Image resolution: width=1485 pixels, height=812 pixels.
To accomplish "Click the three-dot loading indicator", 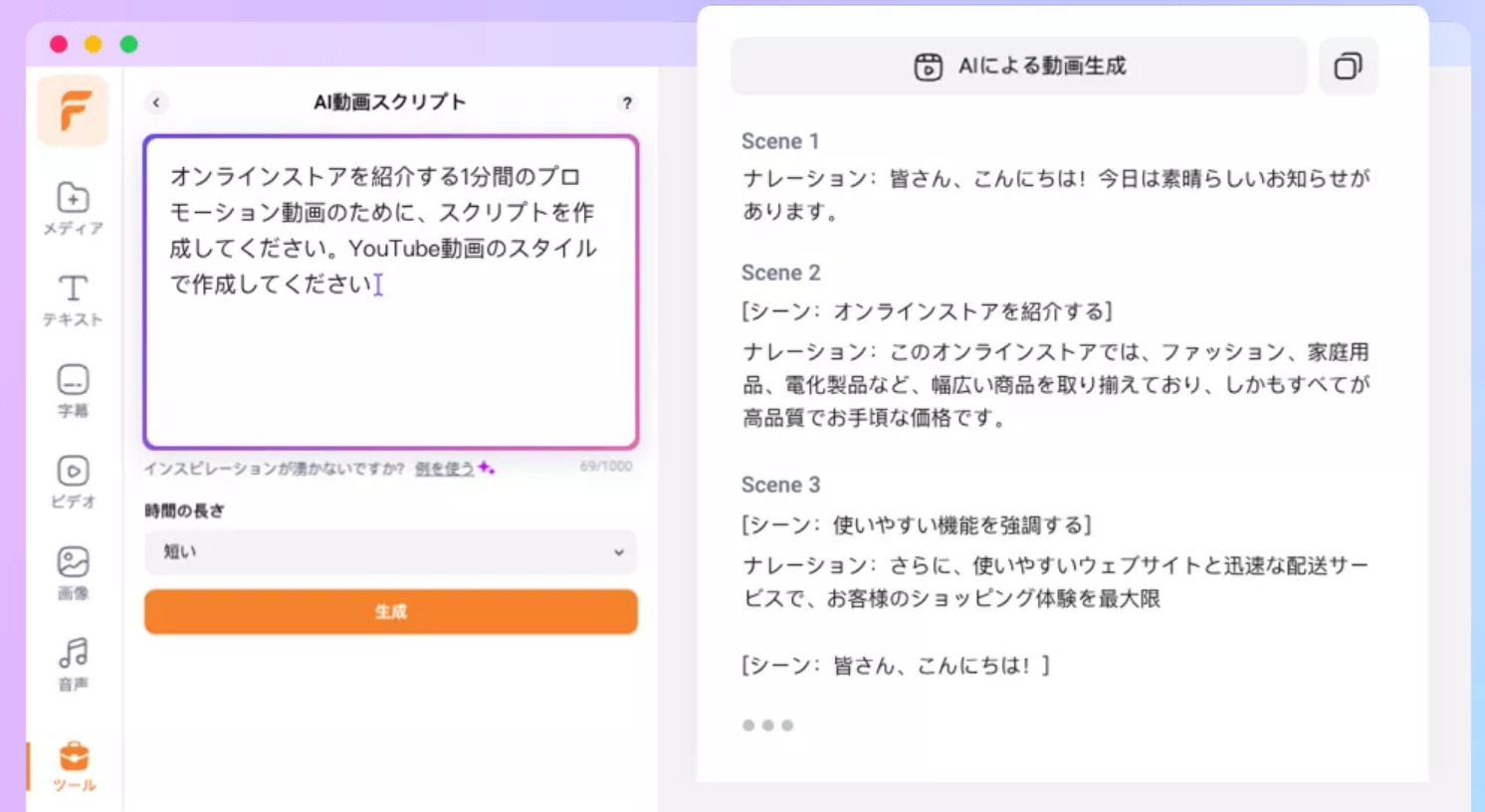I will click(x=767, y=725).
